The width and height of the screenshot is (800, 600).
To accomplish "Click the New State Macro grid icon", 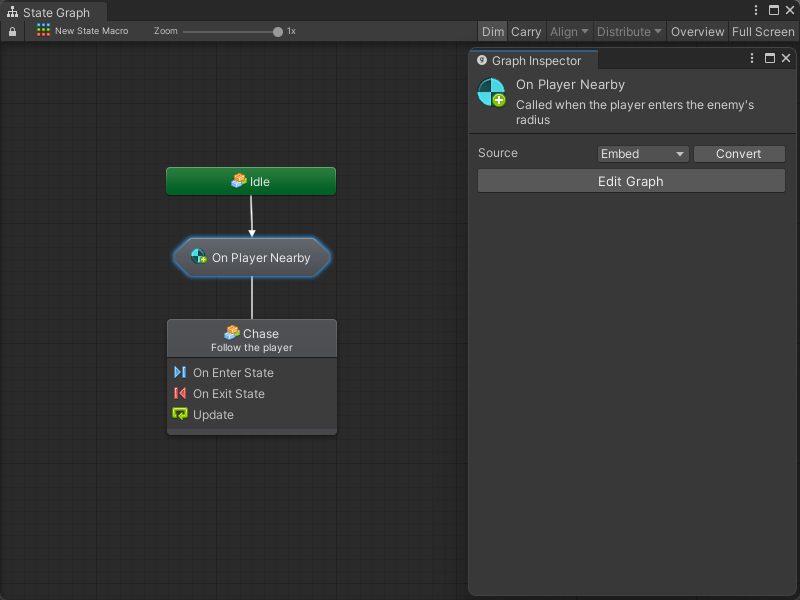I will 43,31.
